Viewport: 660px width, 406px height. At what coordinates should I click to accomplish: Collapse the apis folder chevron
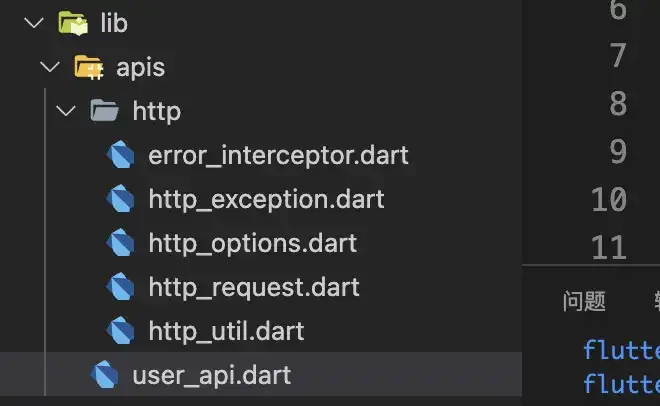click(50, 66)
